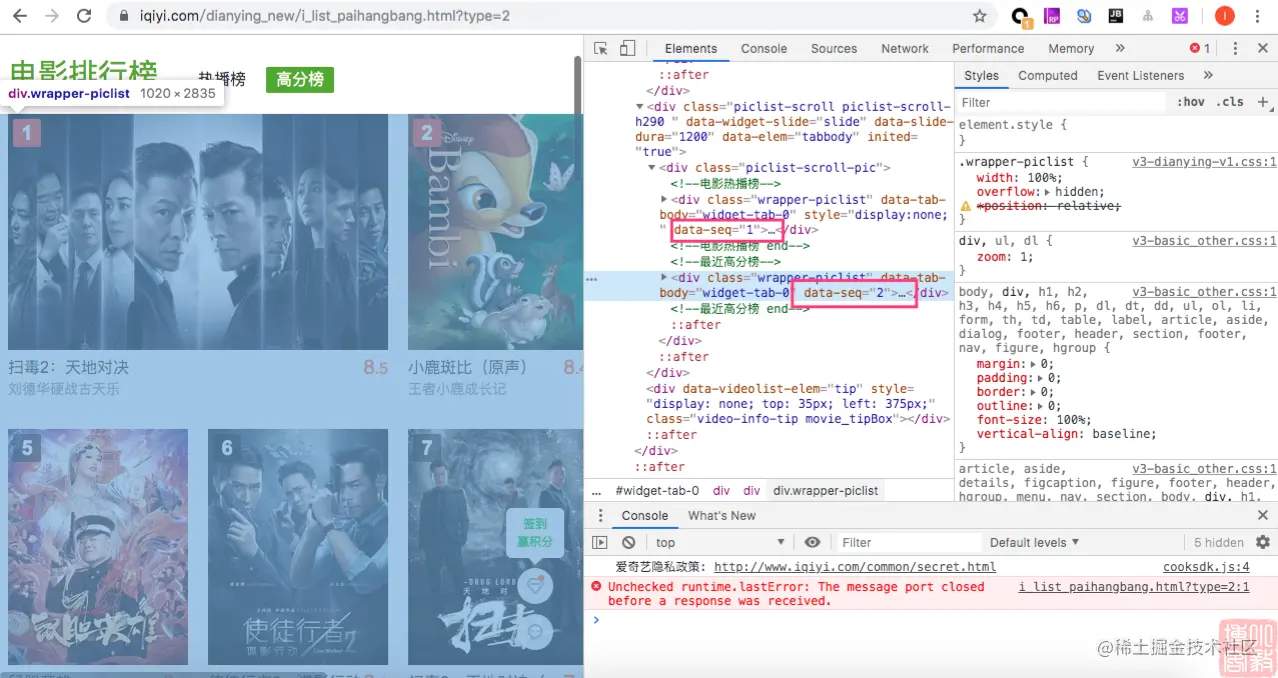The height and width of the screenshot is (678, 1278).
Task: Open Console settings gear icon
Action: (x=1263, y=542)
